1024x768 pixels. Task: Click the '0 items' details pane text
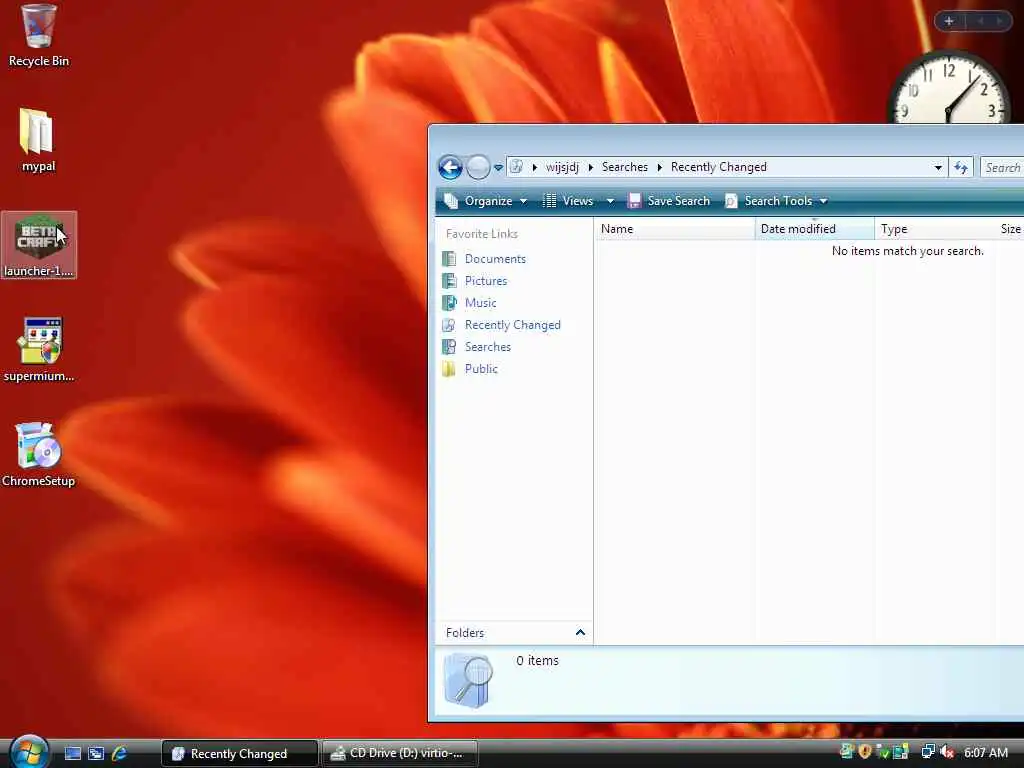tap(537, 660)
